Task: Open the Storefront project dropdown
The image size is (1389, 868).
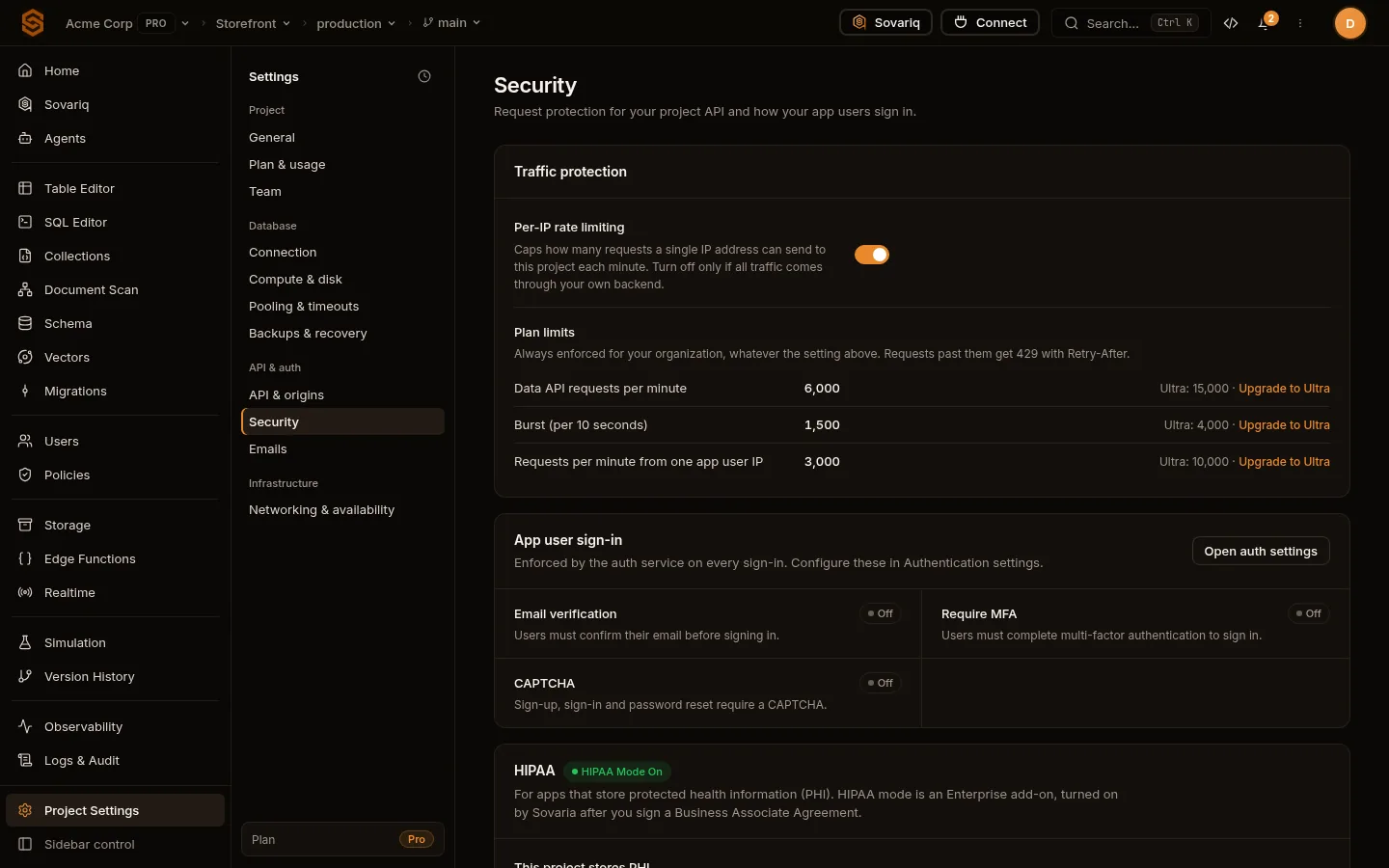Action: pos(253,23)
